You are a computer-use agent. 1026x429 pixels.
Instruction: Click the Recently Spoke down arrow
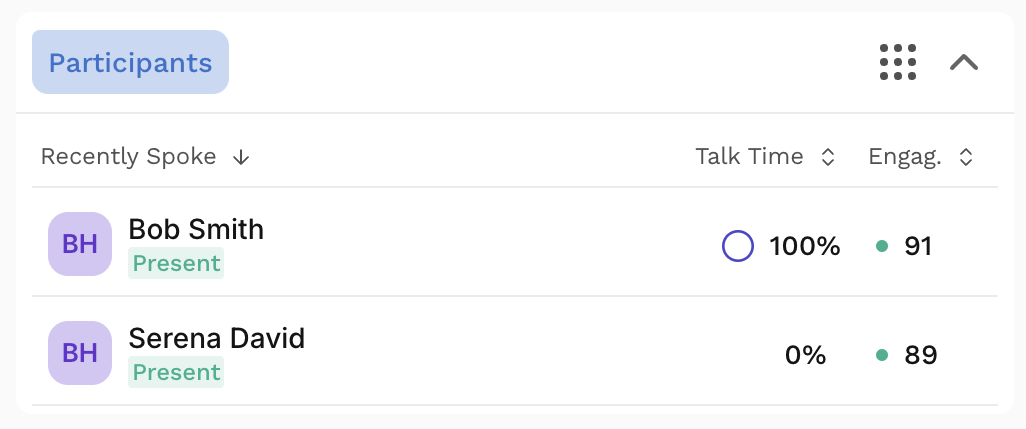pos(241,157)
